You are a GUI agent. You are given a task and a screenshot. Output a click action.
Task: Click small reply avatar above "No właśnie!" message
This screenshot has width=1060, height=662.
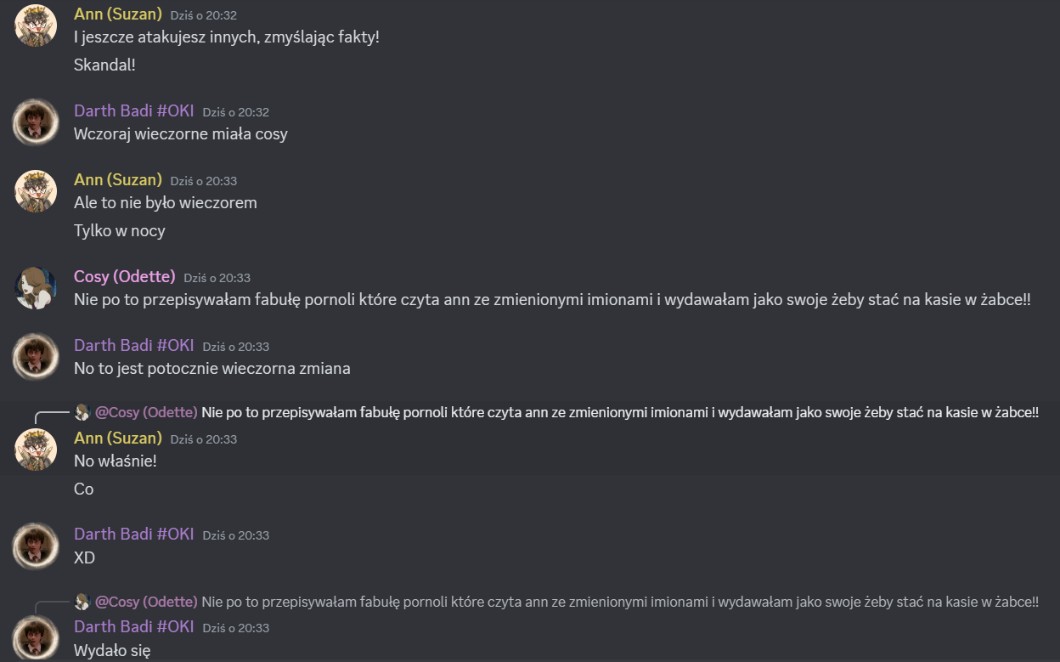(82, 412)
